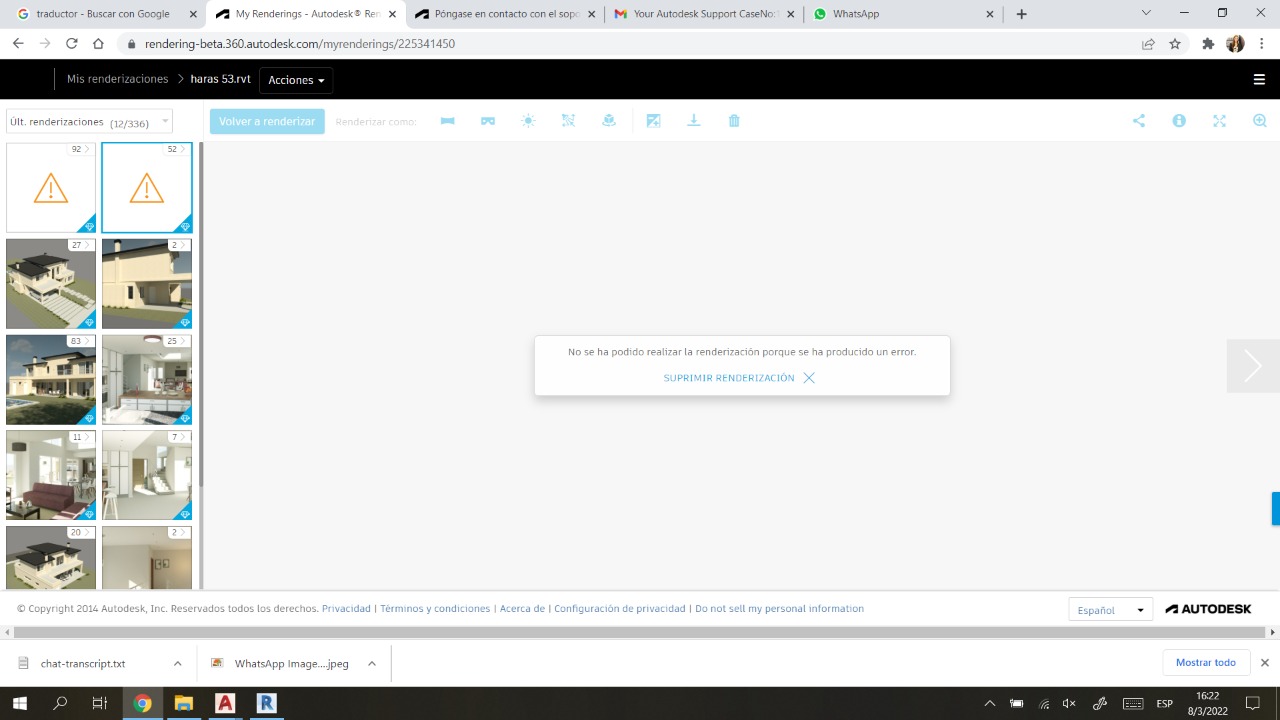Toggle the full screen icon

(x=1219, y=121)
